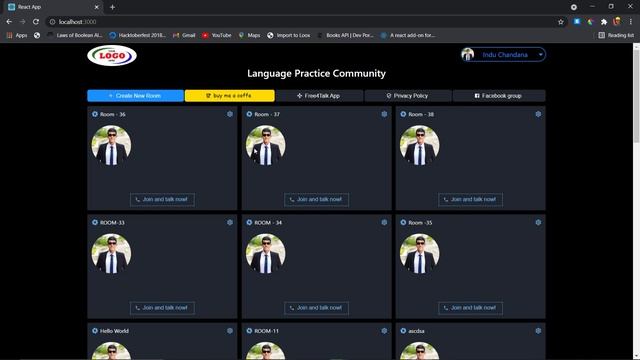640x360 pixels.
Task: Click member avatar in Room - 38
Action: coord(420,145)
